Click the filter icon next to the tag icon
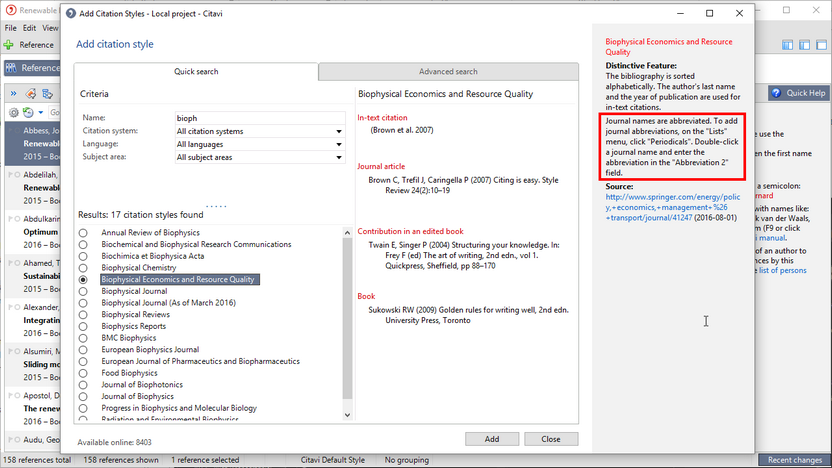The height and width of the screenshot is (468, 832). [47, 94]
